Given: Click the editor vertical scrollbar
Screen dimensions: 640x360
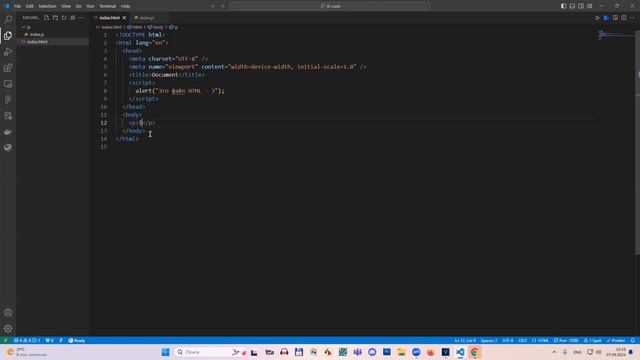Looking at the screenshot, I should [637, 143].
